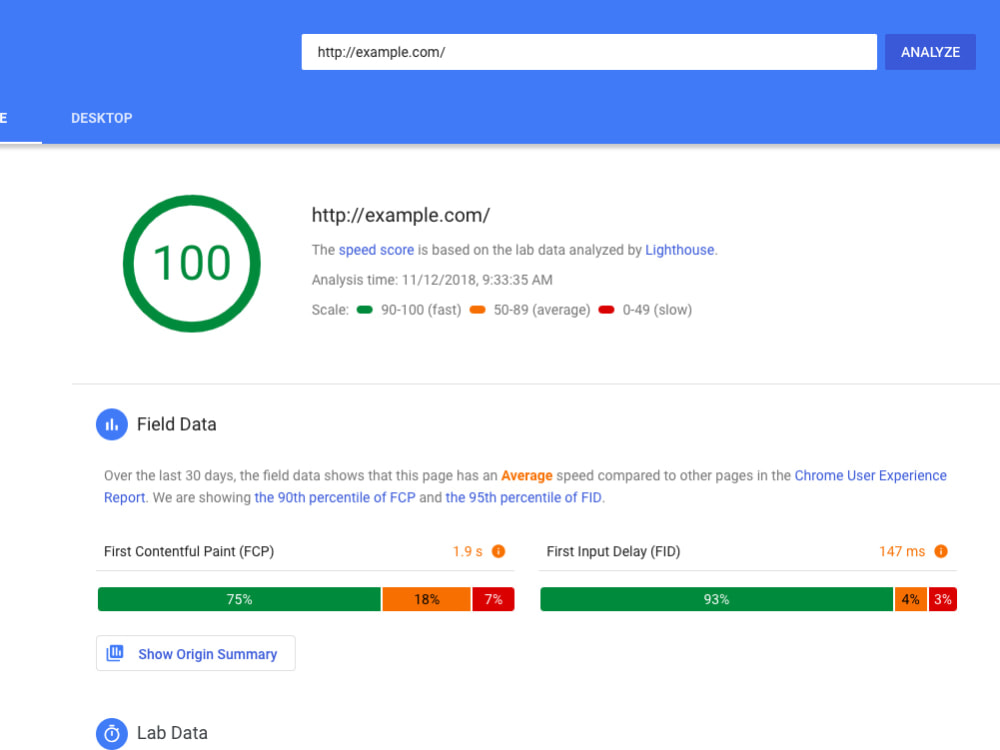Switch to the DESKTOP tab
The width and height of the screenshot is (1000, 750).
click(x=101, y=118)
